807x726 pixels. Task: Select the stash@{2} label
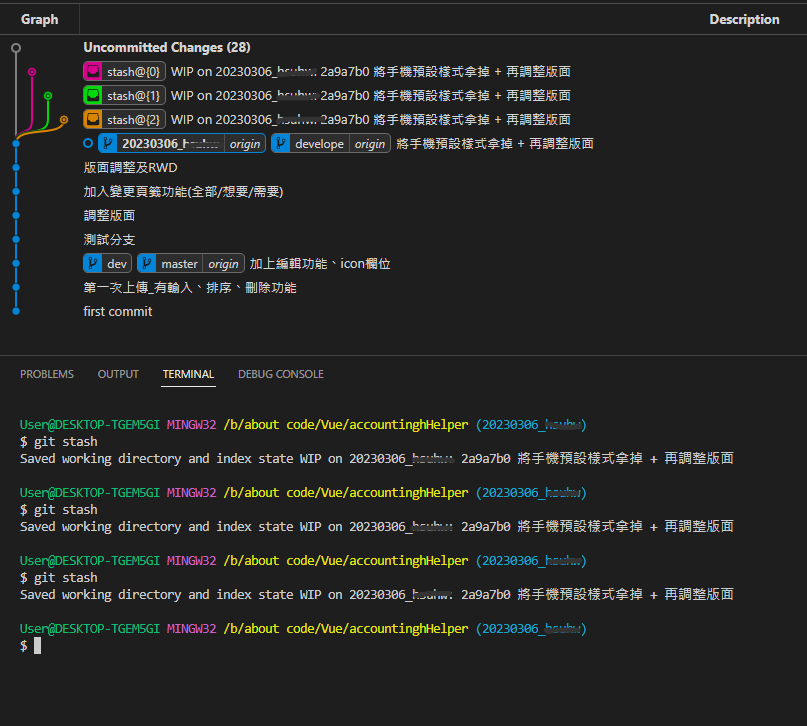[133, 119]
